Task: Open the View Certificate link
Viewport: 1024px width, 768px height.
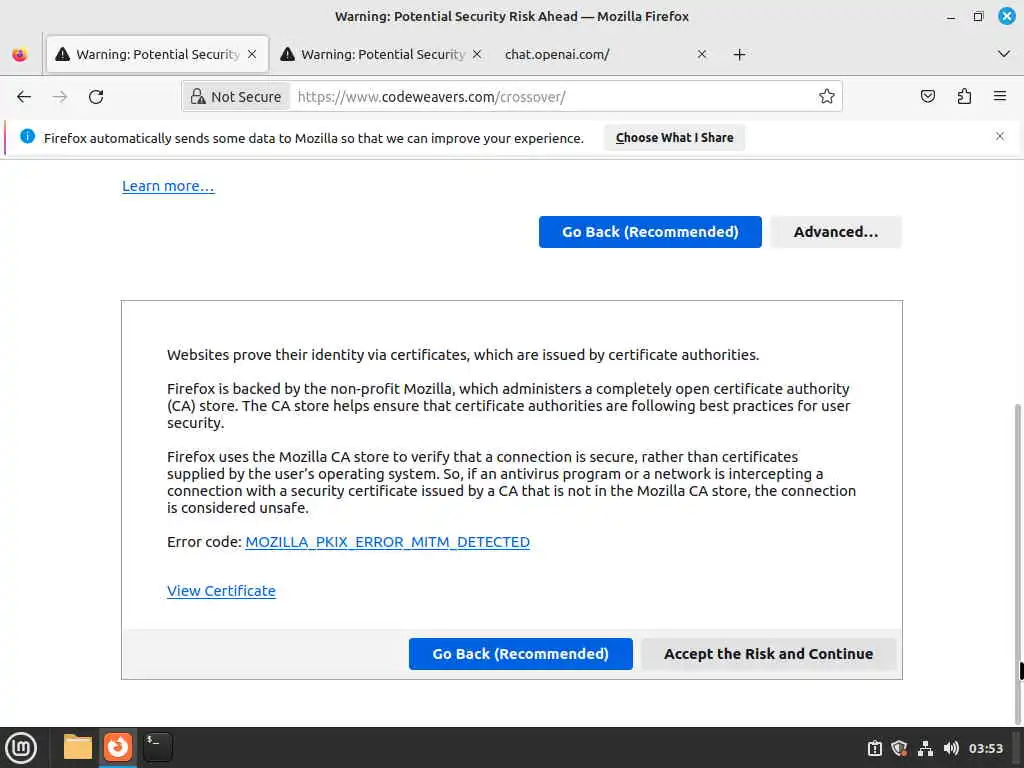Action: (221, 591)
